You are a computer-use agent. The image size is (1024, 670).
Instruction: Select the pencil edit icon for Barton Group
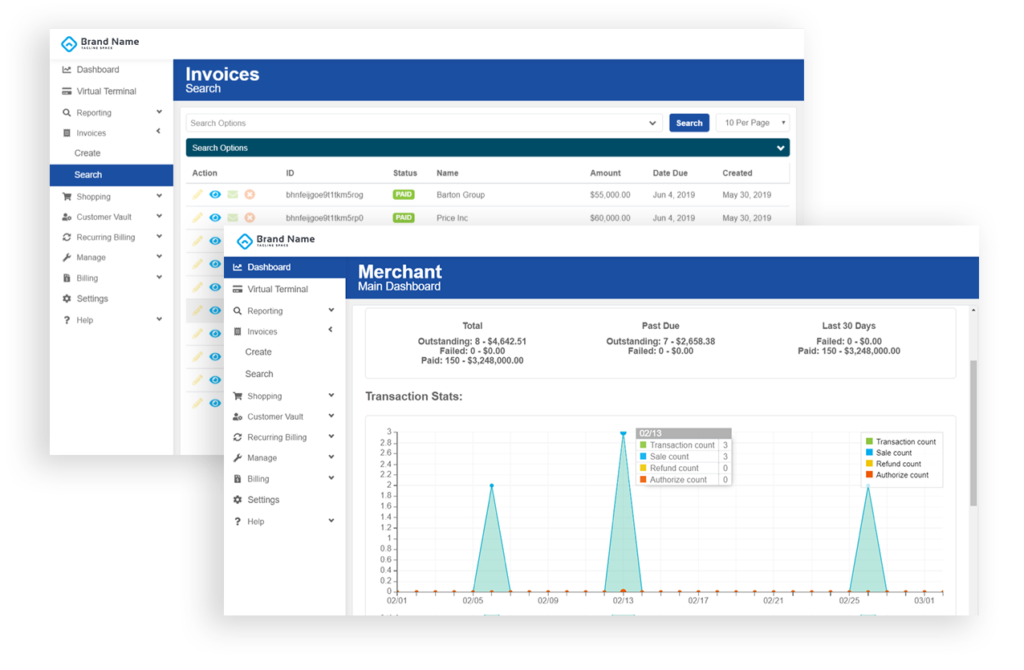click(x=197, y=195)
